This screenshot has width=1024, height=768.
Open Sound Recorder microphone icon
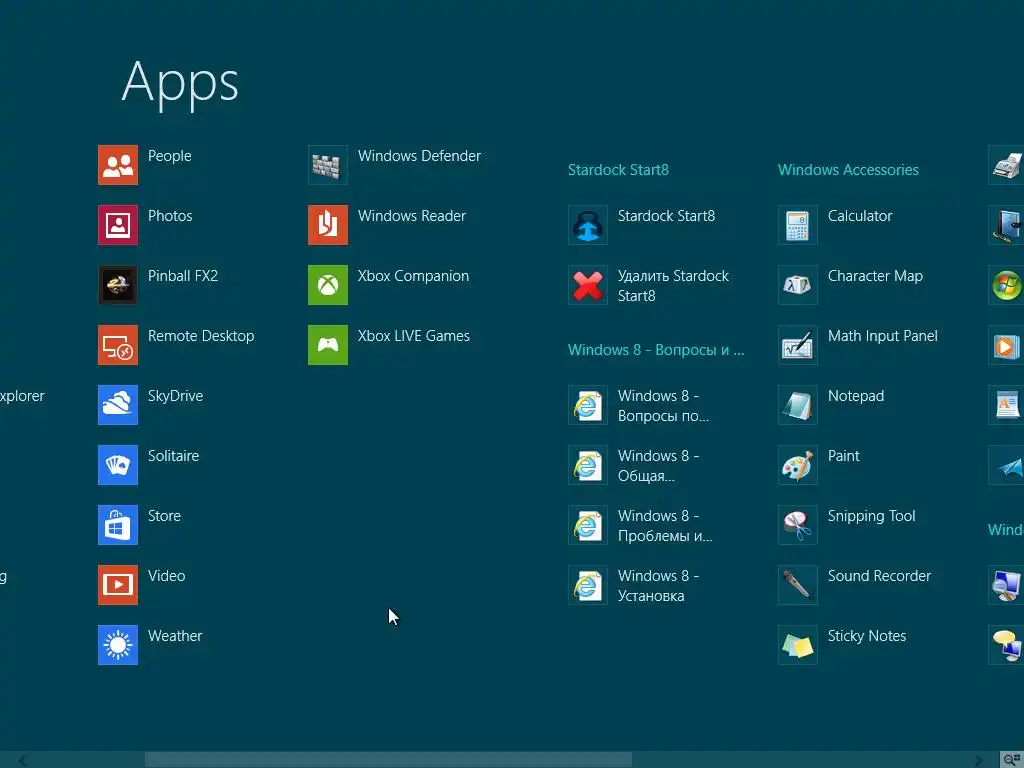[797, 585]
